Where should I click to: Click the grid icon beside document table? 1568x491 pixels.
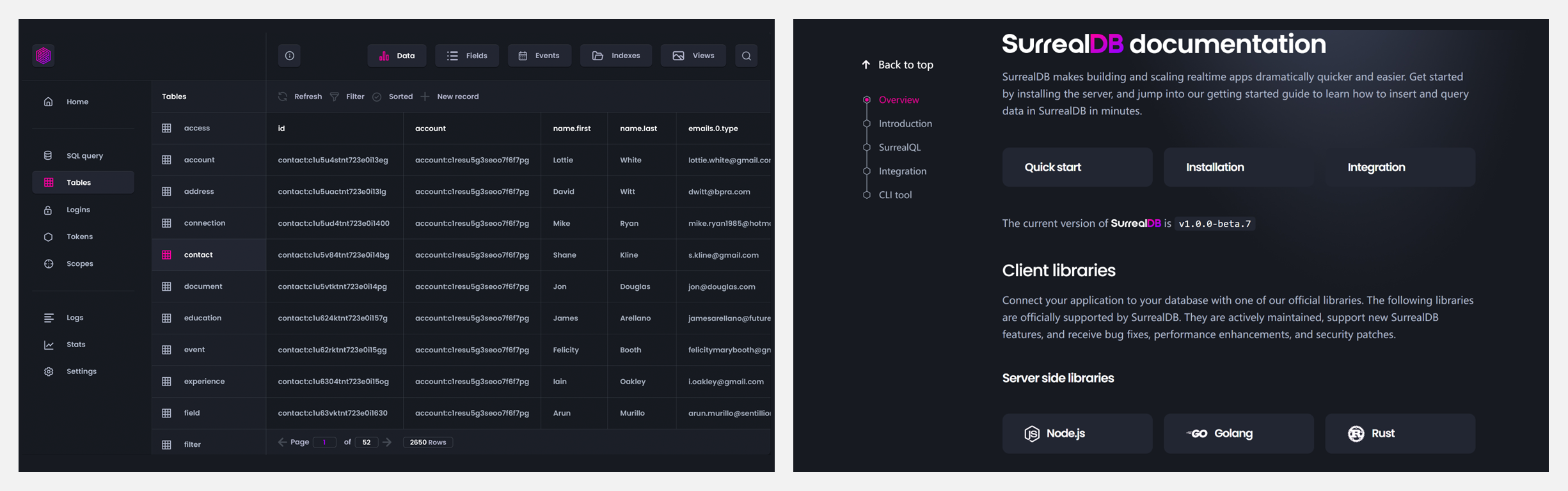coord(166,286)
